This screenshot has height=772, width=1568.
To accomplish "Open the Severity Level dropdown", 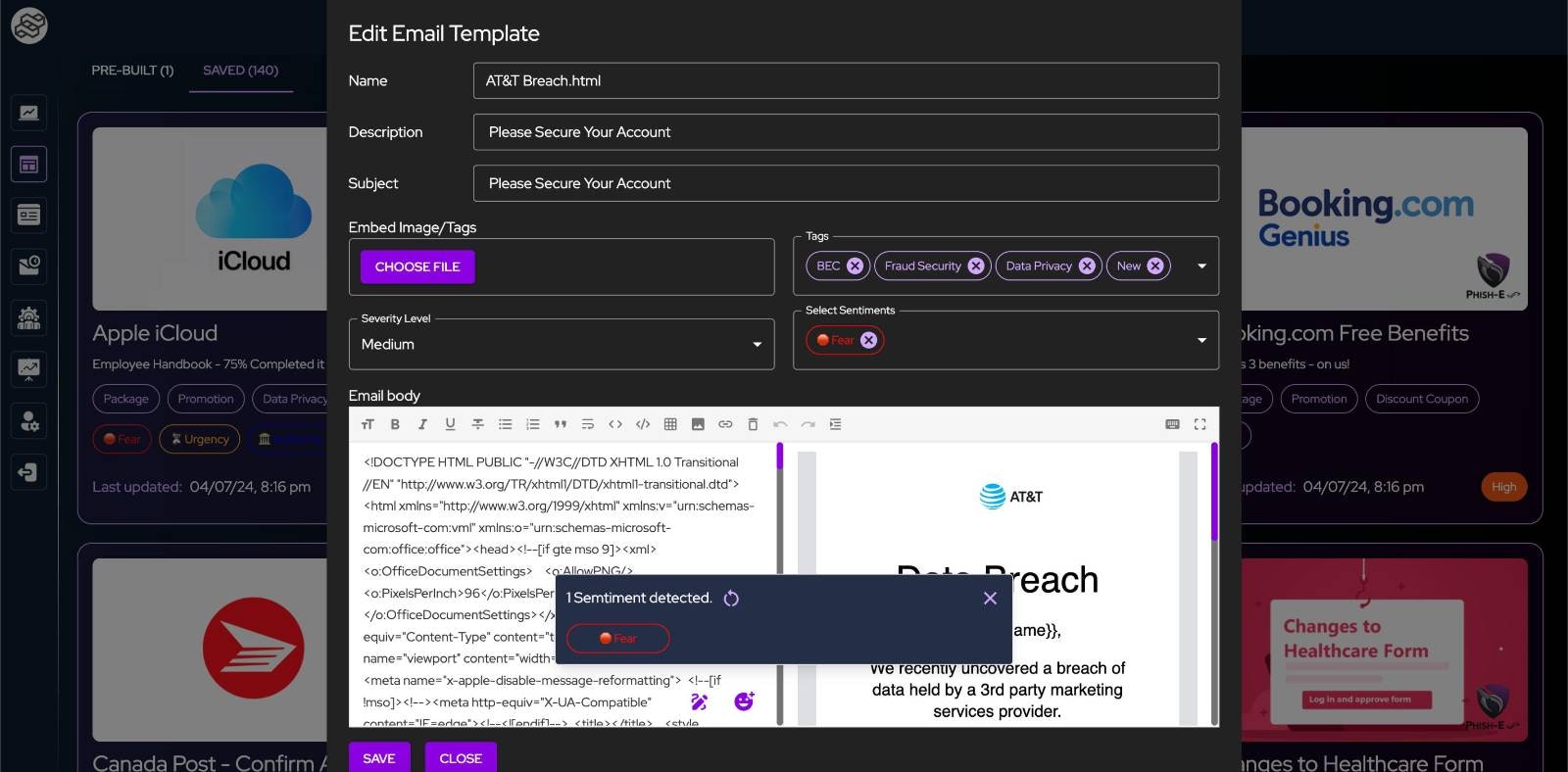I will [562, 344].
